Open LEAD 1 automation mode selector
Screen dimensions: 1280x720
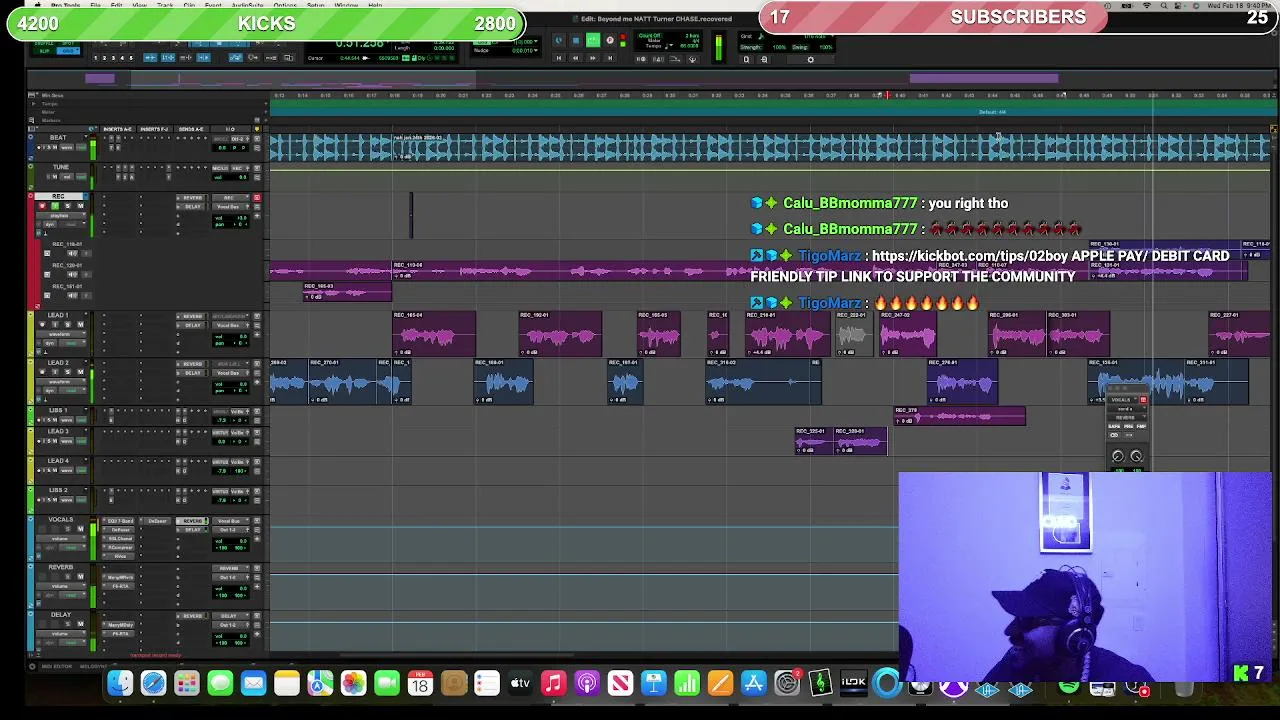[x=72, y=343]
